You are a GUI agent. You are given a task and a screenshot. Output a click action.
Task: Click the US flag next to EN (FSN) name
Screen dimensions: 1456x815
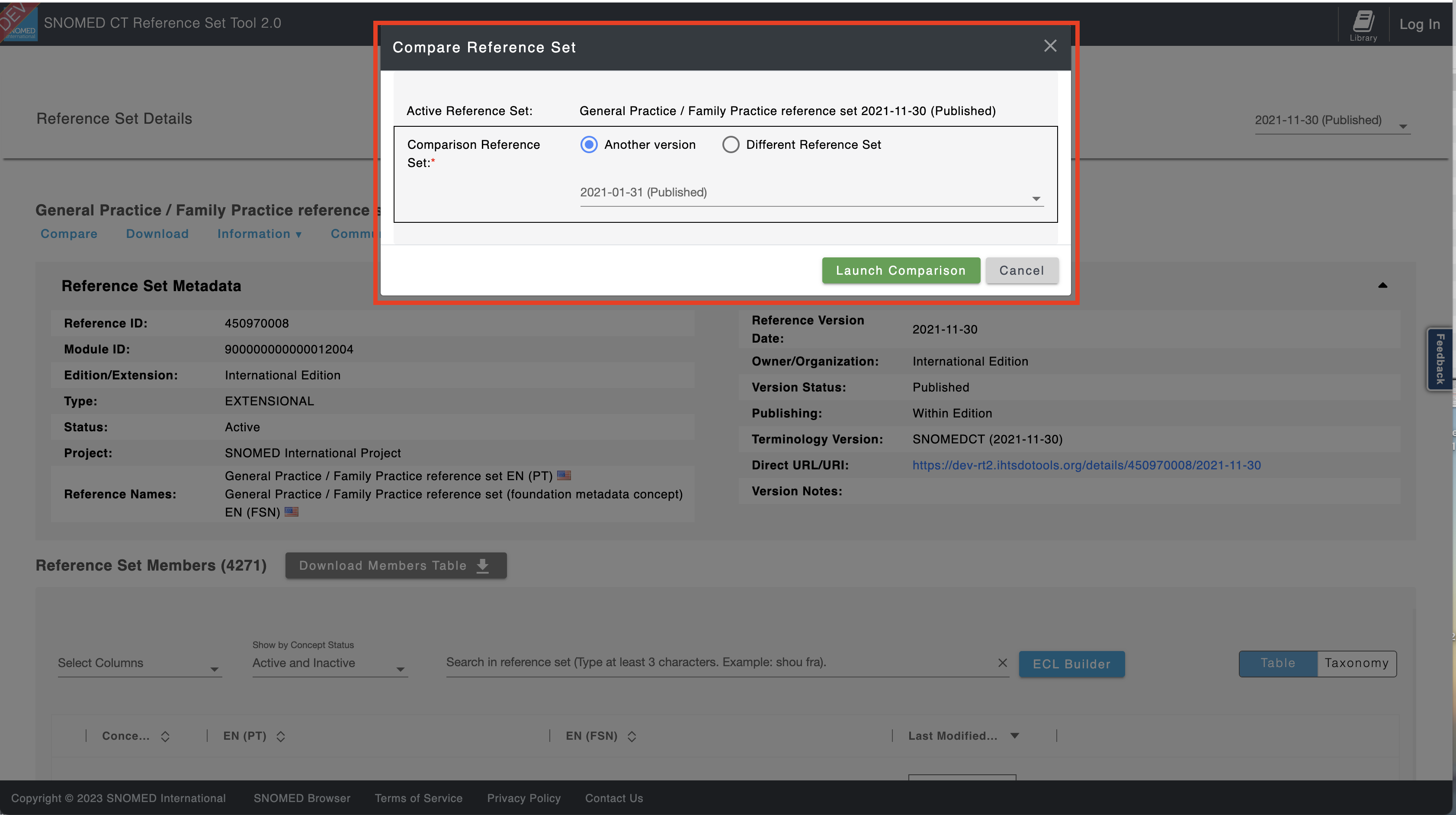coord(291,511)
